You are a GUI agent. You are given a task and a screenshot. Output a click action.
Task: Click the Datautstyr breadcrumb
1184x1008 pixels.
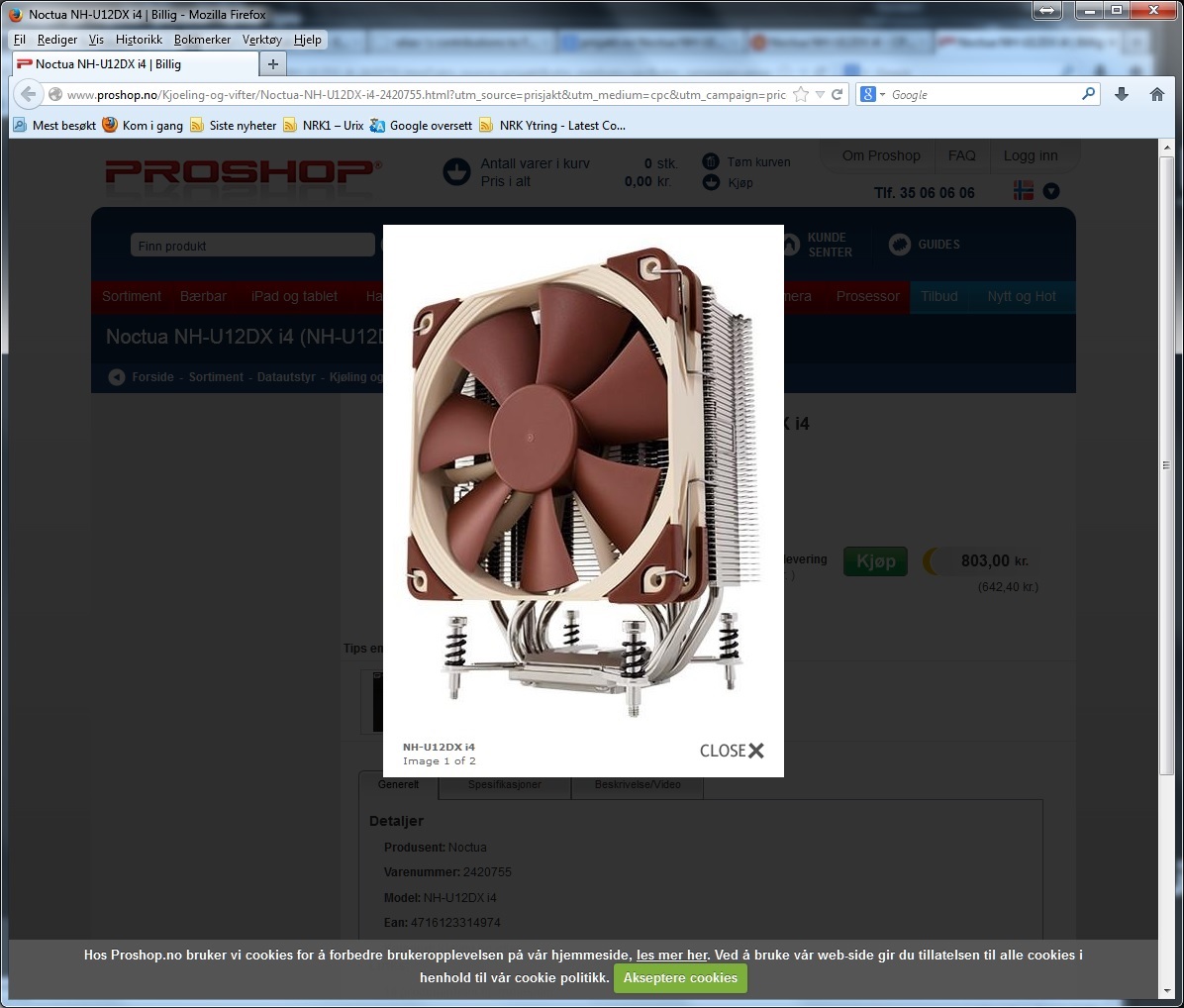pos(285,377)
